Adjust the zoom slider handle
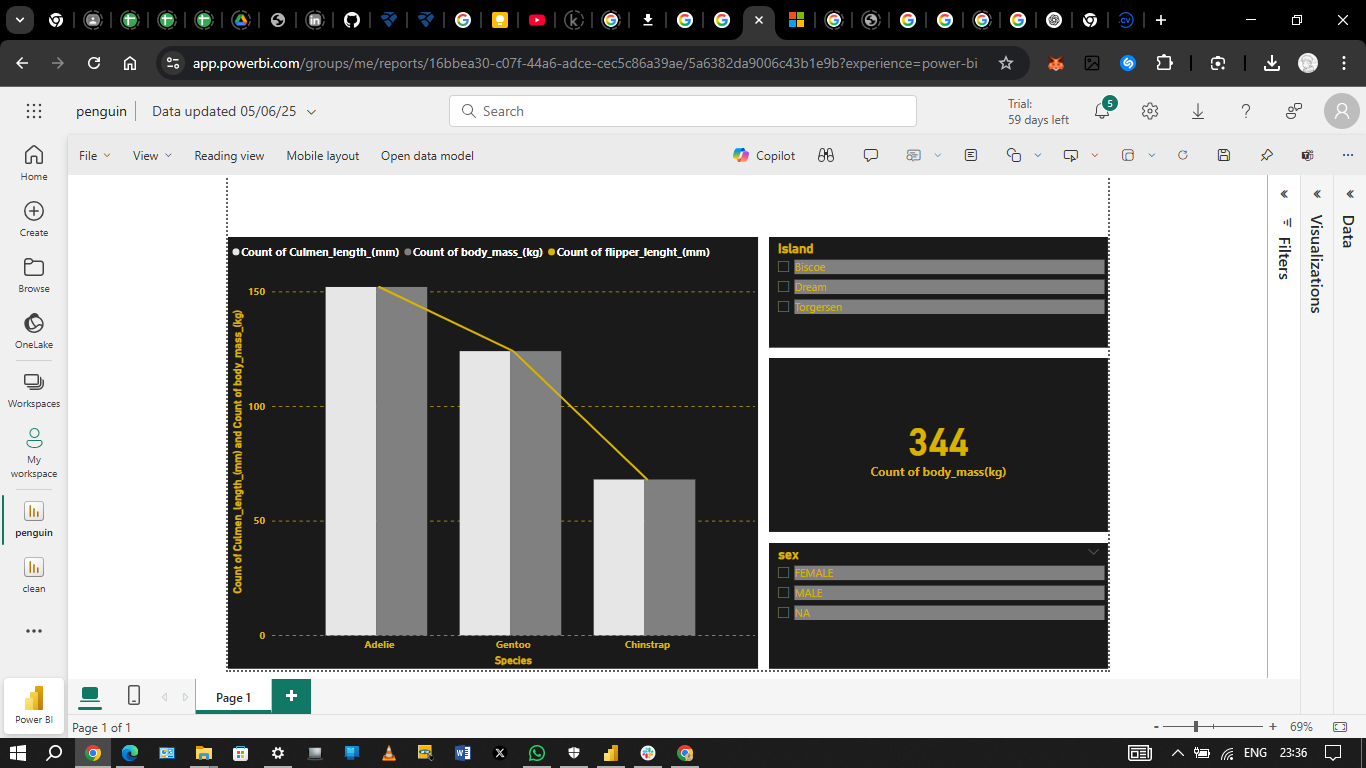 (1195, 727)
